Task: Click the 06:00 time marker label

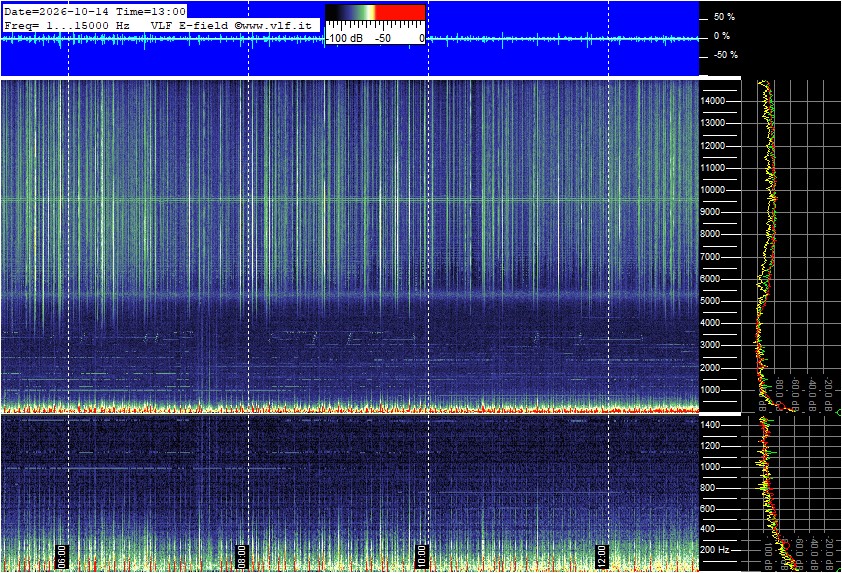Action: click(62, 557)
